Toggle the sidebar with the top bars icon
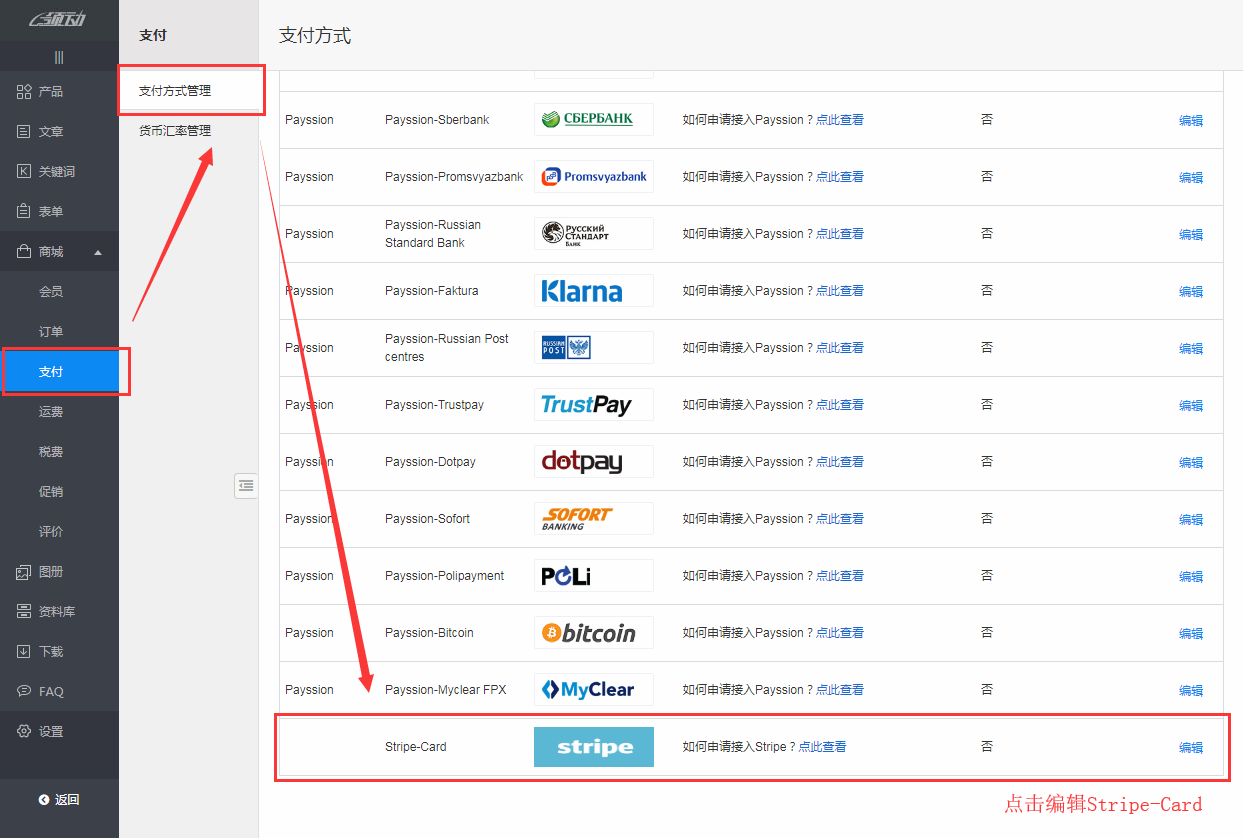 pyautogui.click(x=59, y=57)
